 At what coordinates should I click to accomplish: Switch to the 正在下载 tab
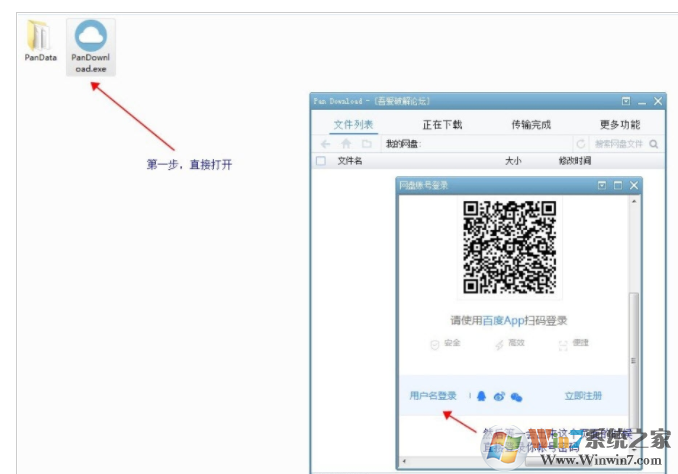point(442,125)
